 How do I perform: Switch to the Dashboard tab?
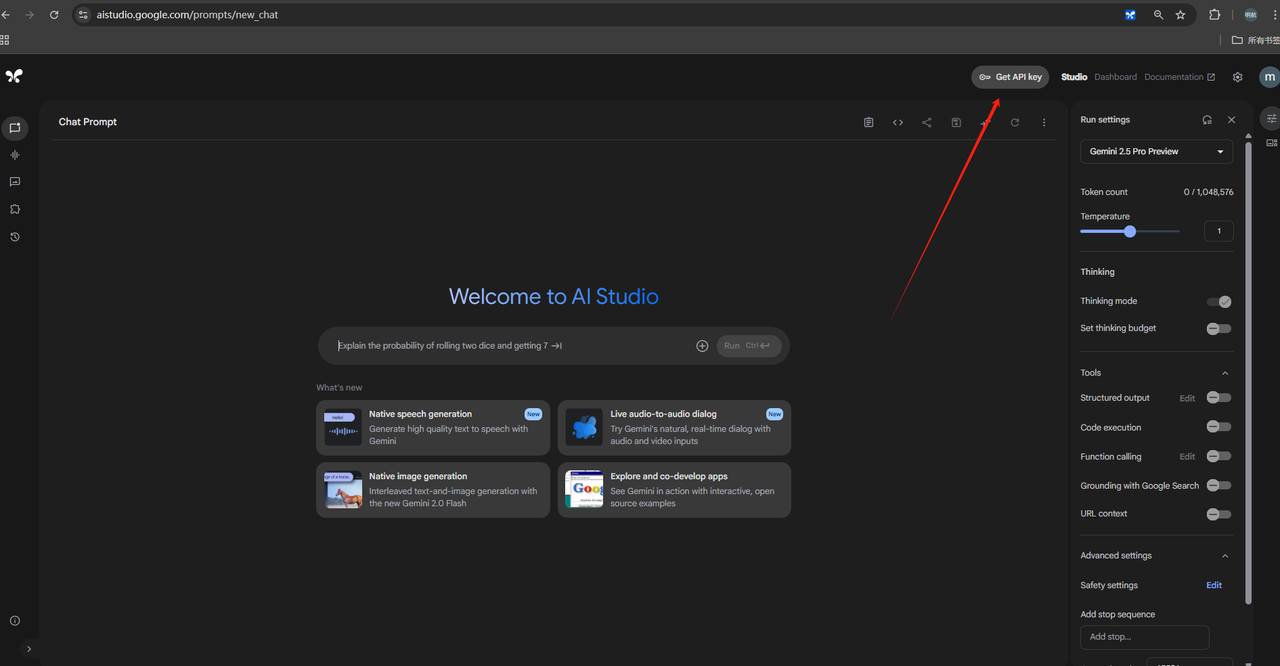pyautogui.click(x=1115, y=77)
